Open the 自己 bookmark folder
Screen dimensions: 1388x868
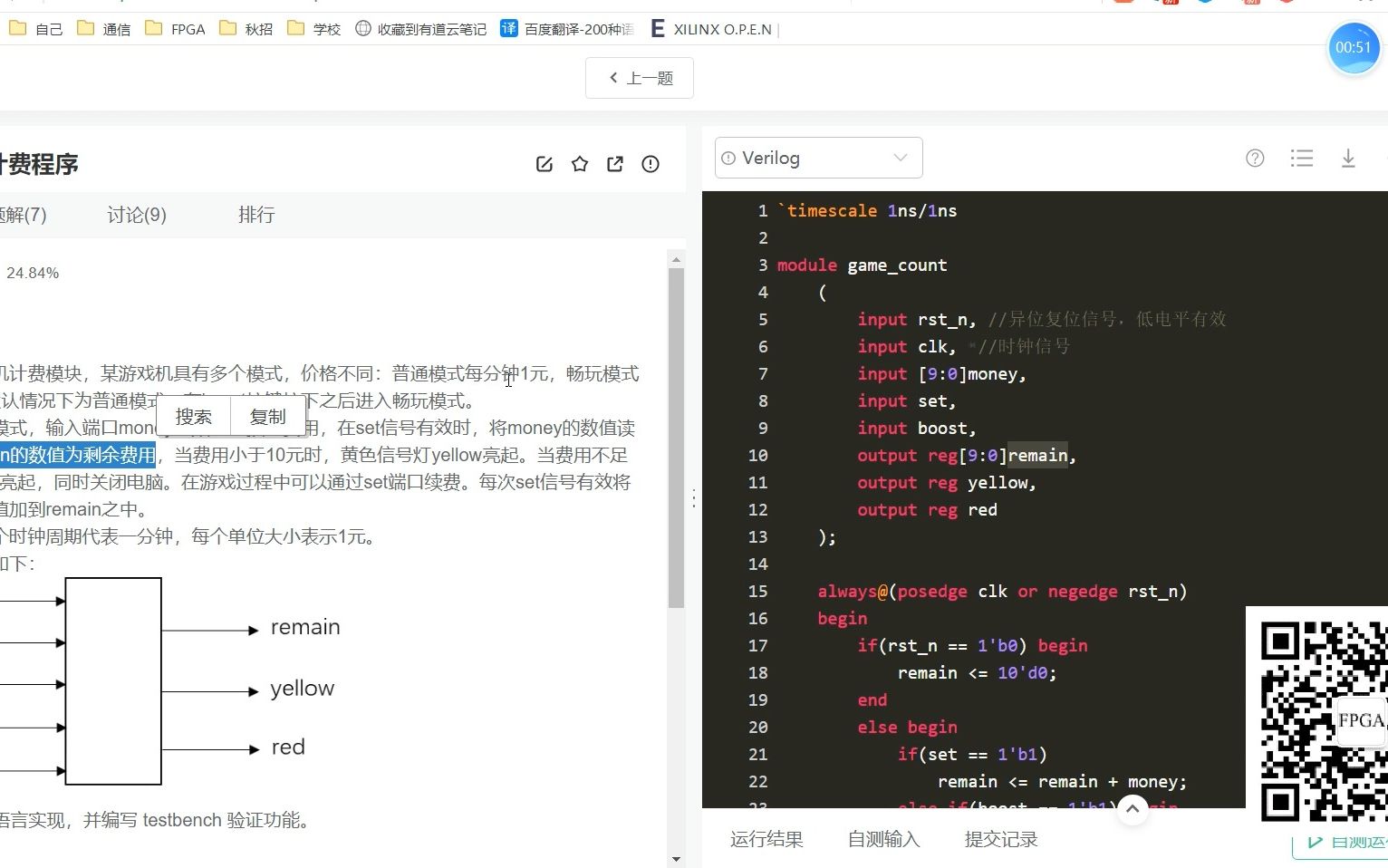point(36,29)
